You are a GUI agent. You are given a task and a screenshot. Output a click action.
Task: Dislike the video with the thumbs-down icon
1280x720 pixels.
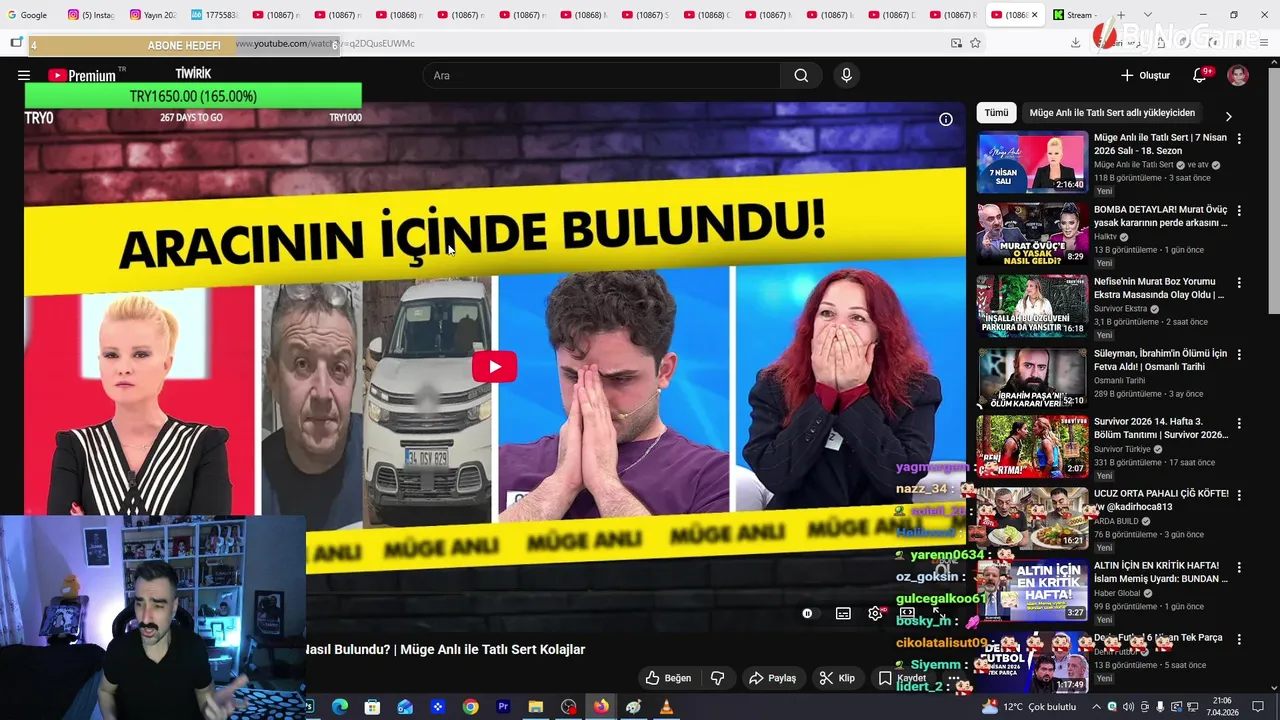point(717,678)
